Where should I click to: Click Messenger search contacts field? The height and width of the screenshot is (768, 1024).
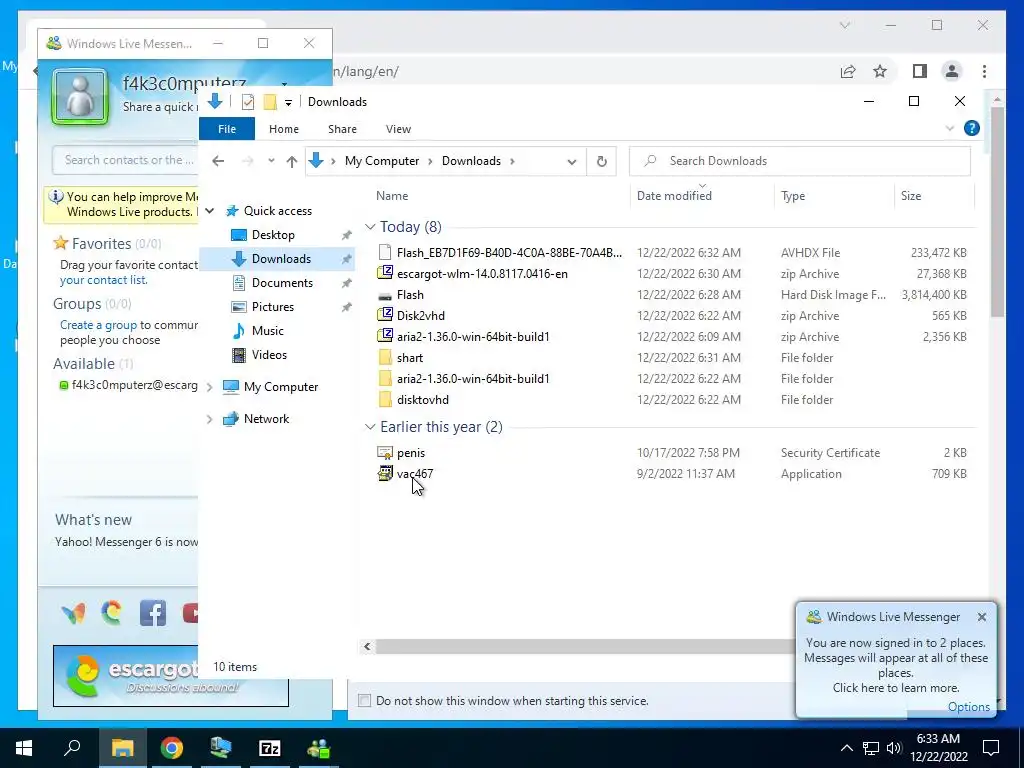coord(125,160)
